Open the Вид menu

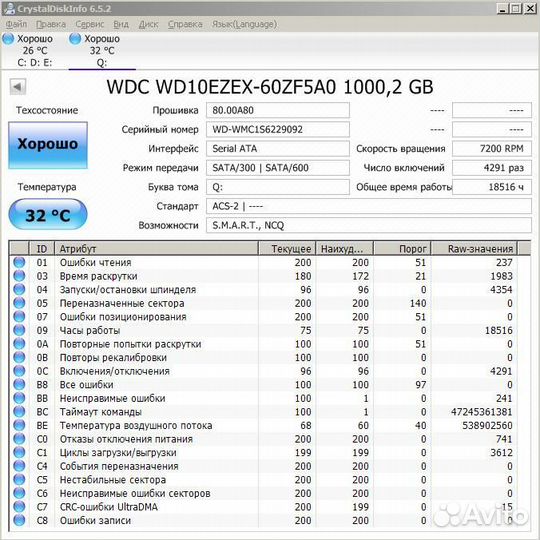[121, 24]
